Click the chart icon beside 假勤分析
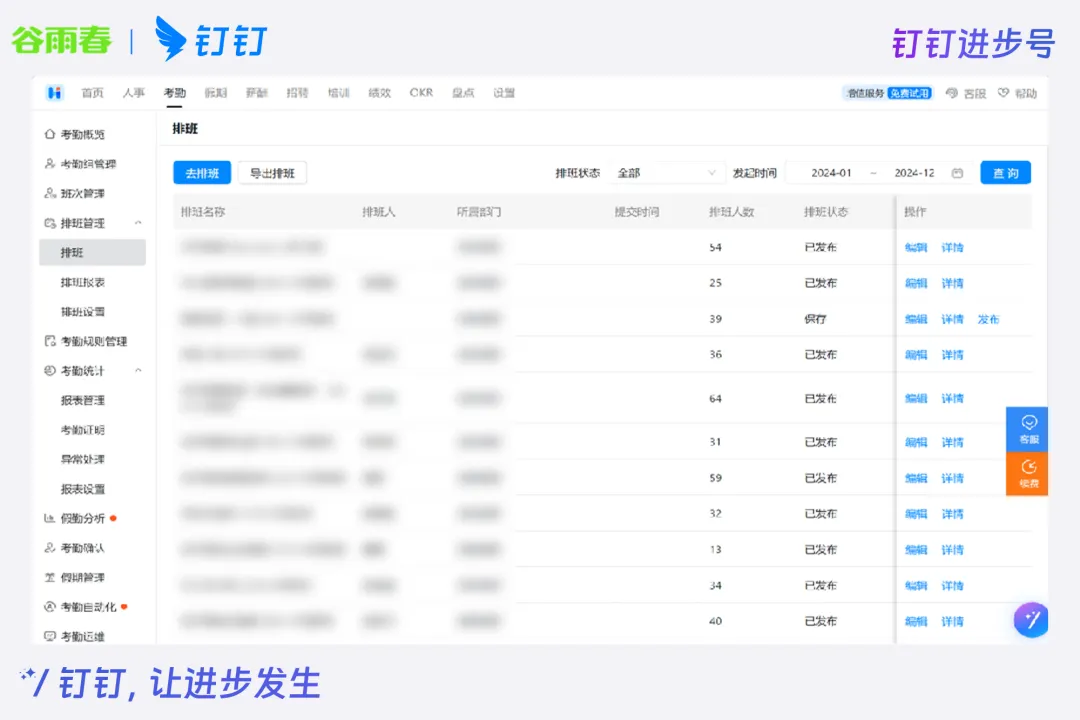Screen dimensions: 1080x720 click(x=50, y=518)
